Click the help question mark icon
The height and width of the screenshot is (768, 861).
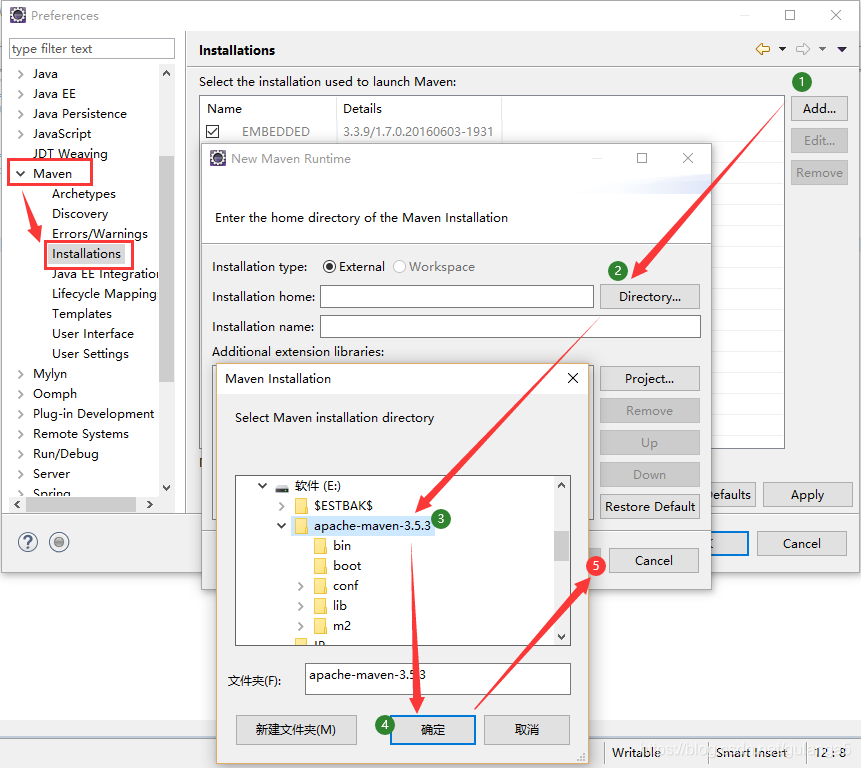pos(27,542)
